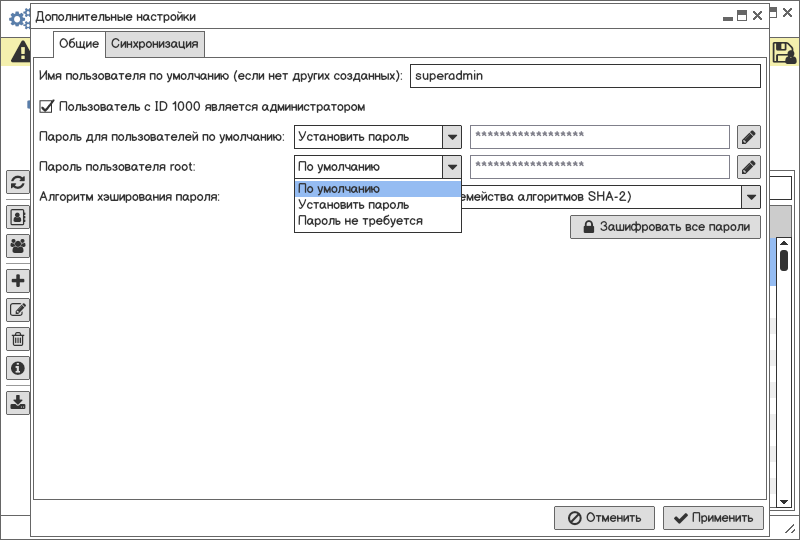Minimize the 'Дополнительные настройки' dialog
This screenshot has height=540, width=800.
click(x=728, y=17)
